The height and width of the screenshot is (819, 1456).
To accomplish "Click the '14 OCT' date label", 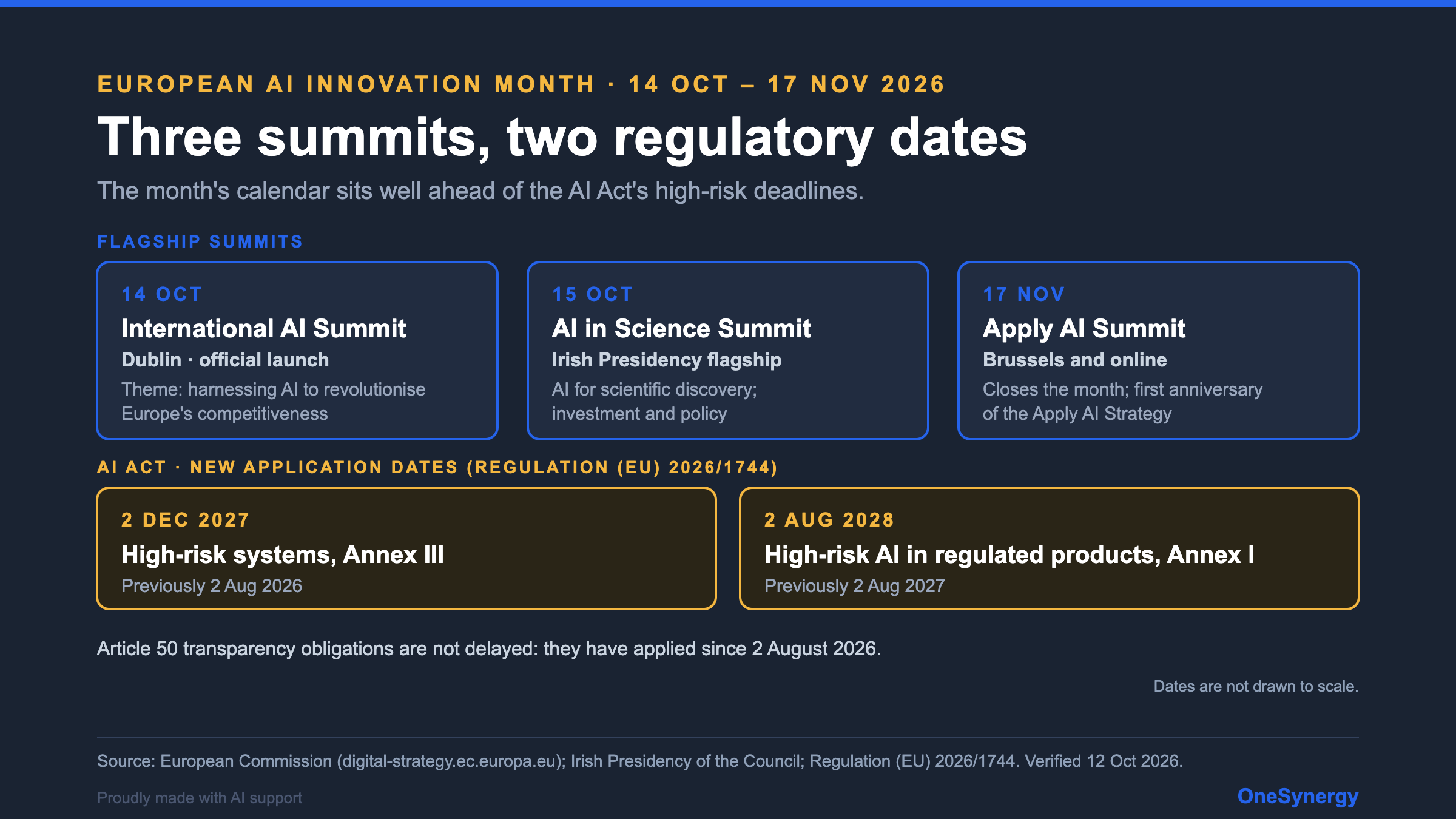I will (162, 294).
